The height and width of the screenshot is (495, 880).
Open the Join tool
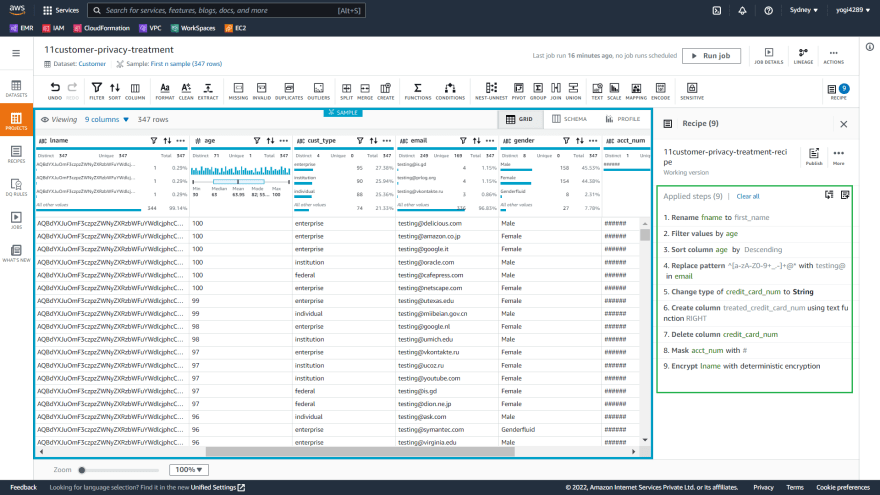point(556,91)
